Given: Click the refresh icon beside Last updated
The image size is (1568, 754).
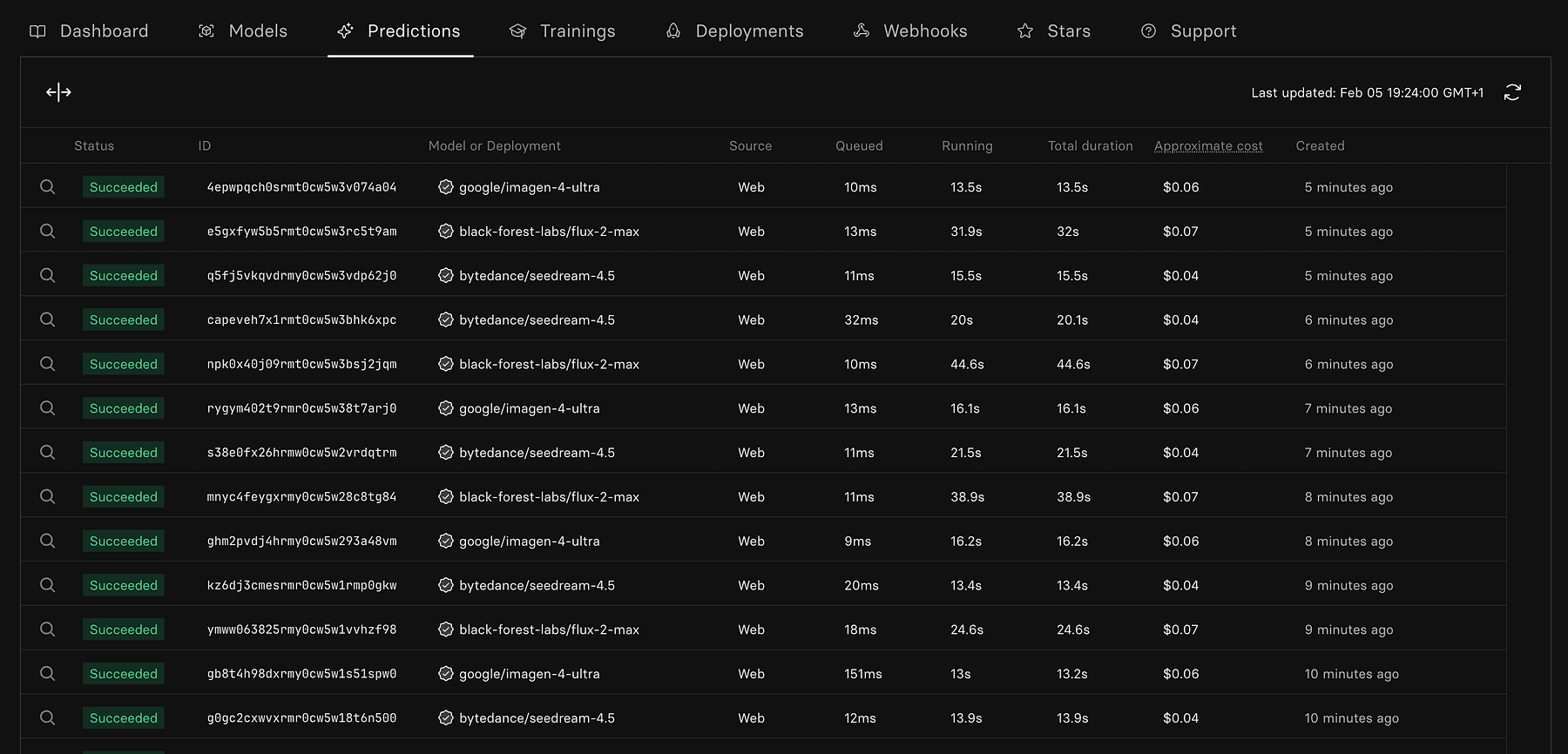Looking at the screenshot, I should click(x=1512, y=92).
